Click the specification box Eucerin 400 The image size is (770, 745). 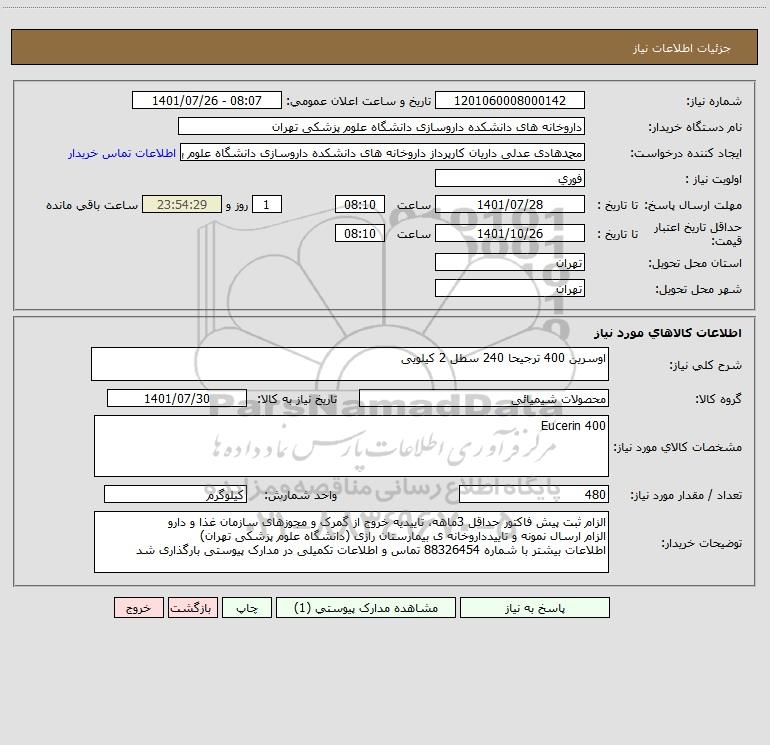[351, 446]
